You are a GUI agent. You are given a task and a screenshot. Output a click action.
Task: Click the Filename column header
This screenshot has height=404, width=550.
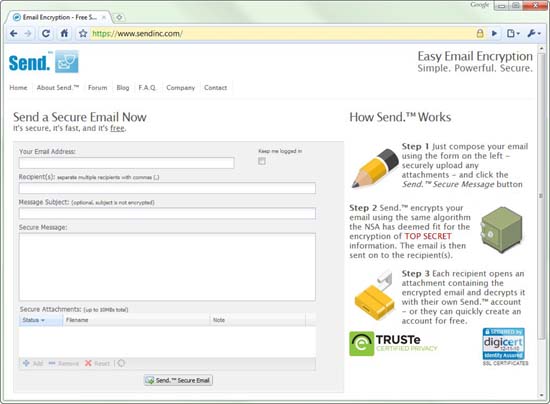(136, 320)
